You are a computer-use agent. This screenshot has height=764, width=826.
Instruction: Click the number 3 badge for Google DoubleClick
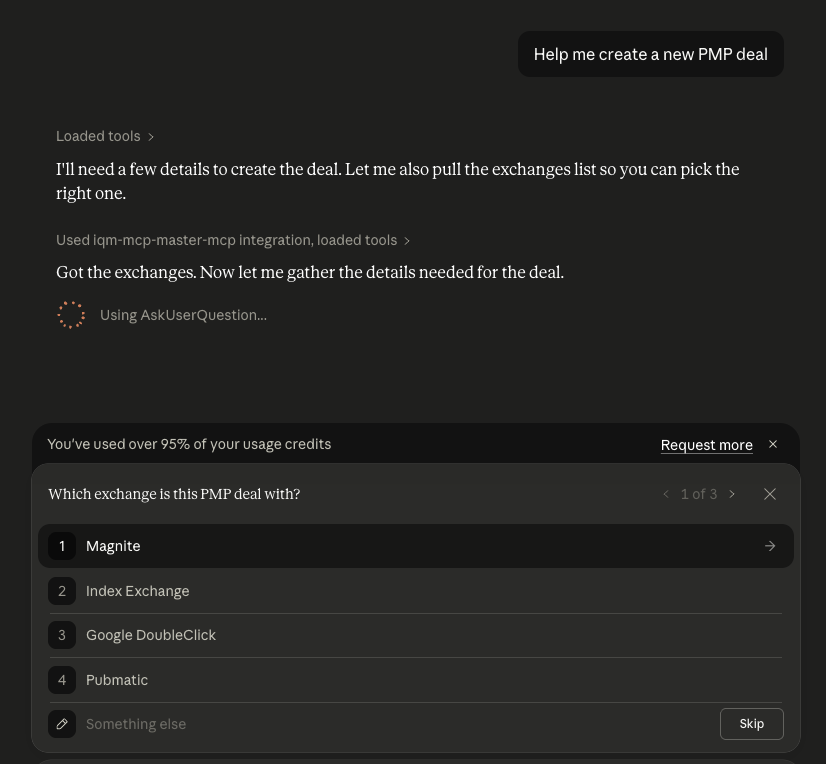pyautogui.click(x=62, y=635)
